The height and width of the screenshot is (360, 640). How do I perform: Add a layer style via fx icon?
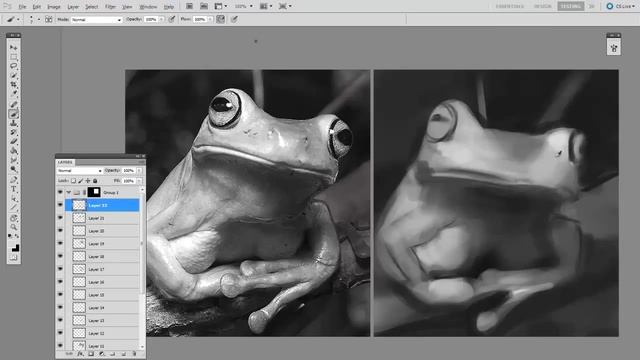coord(80,354)
